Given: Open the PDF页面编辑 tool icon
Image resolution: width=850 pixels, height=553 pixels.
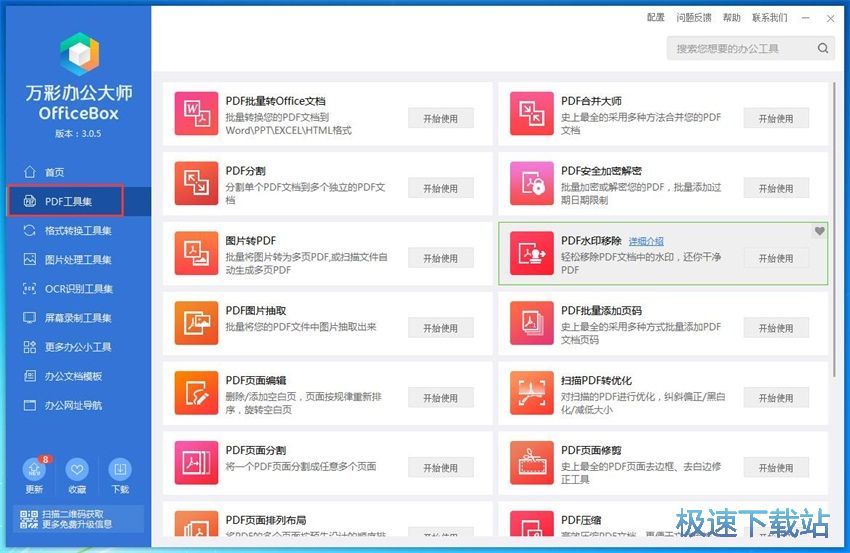Looking at the screenshot, I should click(x=196, y=393).
